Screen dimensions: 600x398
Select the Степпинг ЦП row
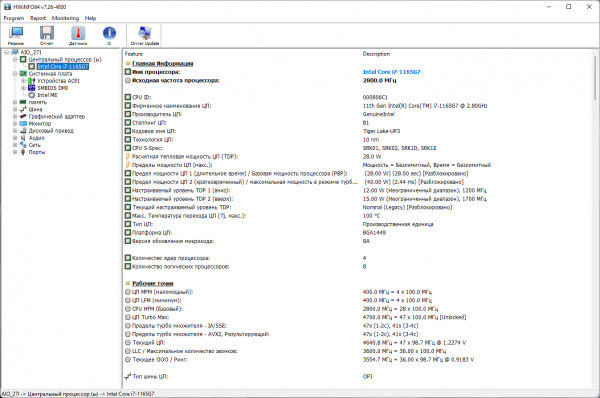click(x=357, y=122)
